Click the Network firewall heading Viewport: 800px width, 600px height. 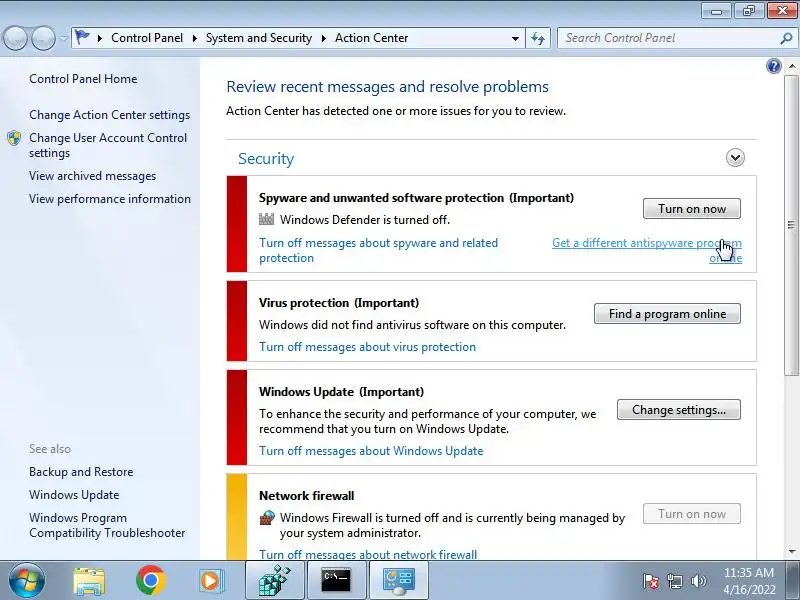click(307, 496)
